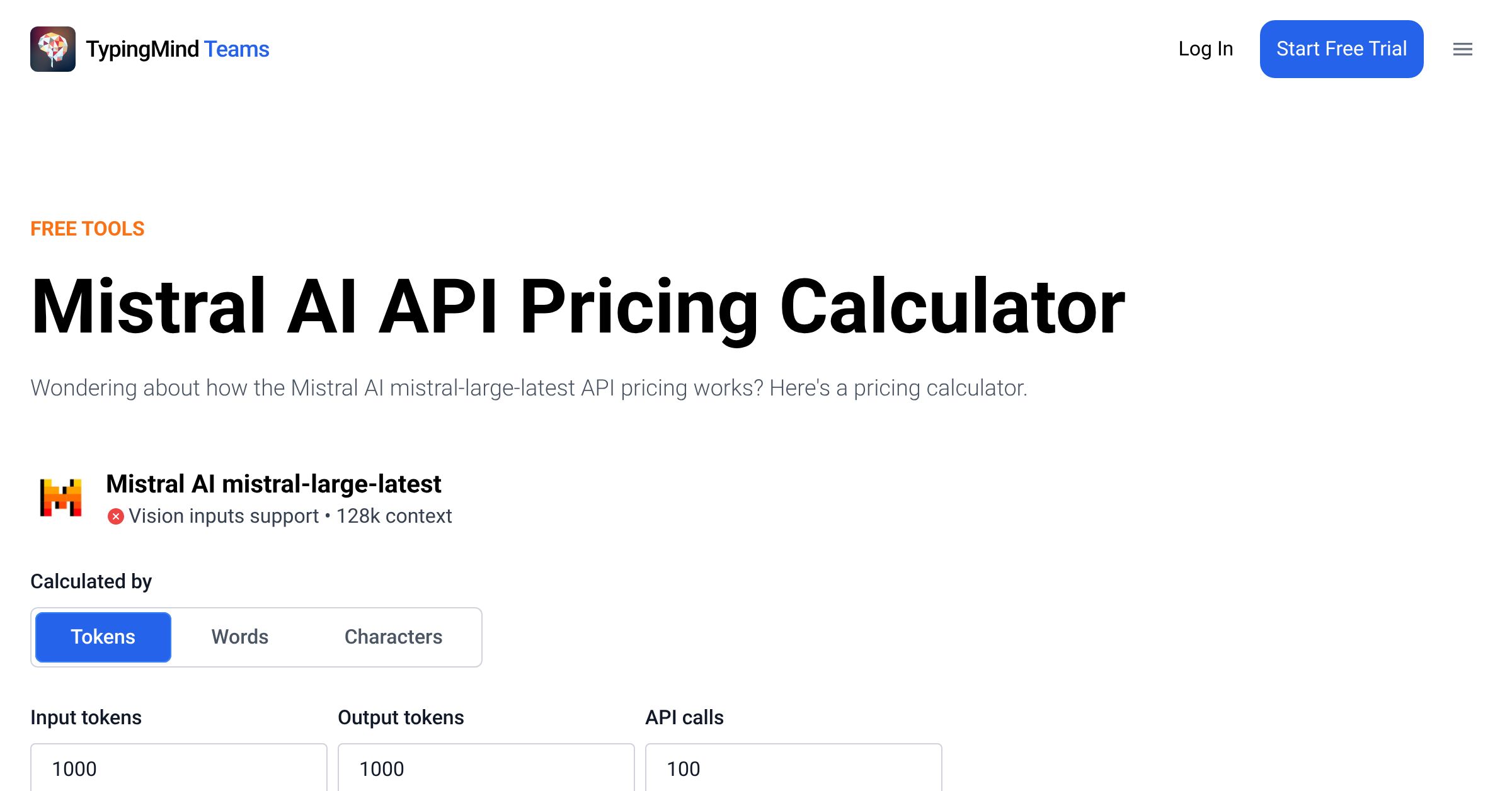Image resolution: width=1512 pixels, height=791 pixels.
Task: Click the Output tokens label
Action: coord(401,717)
